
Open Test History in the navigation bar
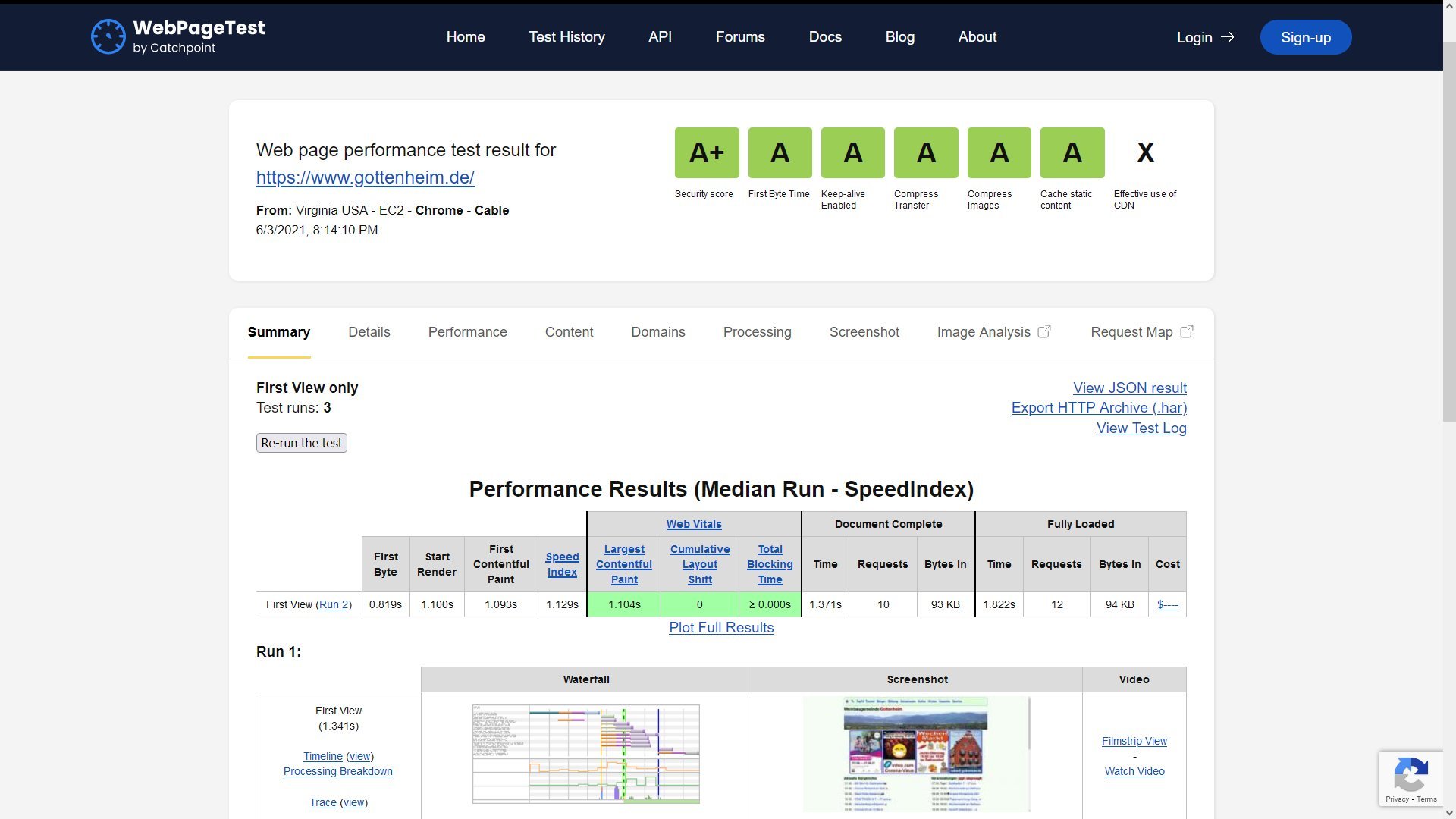566,36
